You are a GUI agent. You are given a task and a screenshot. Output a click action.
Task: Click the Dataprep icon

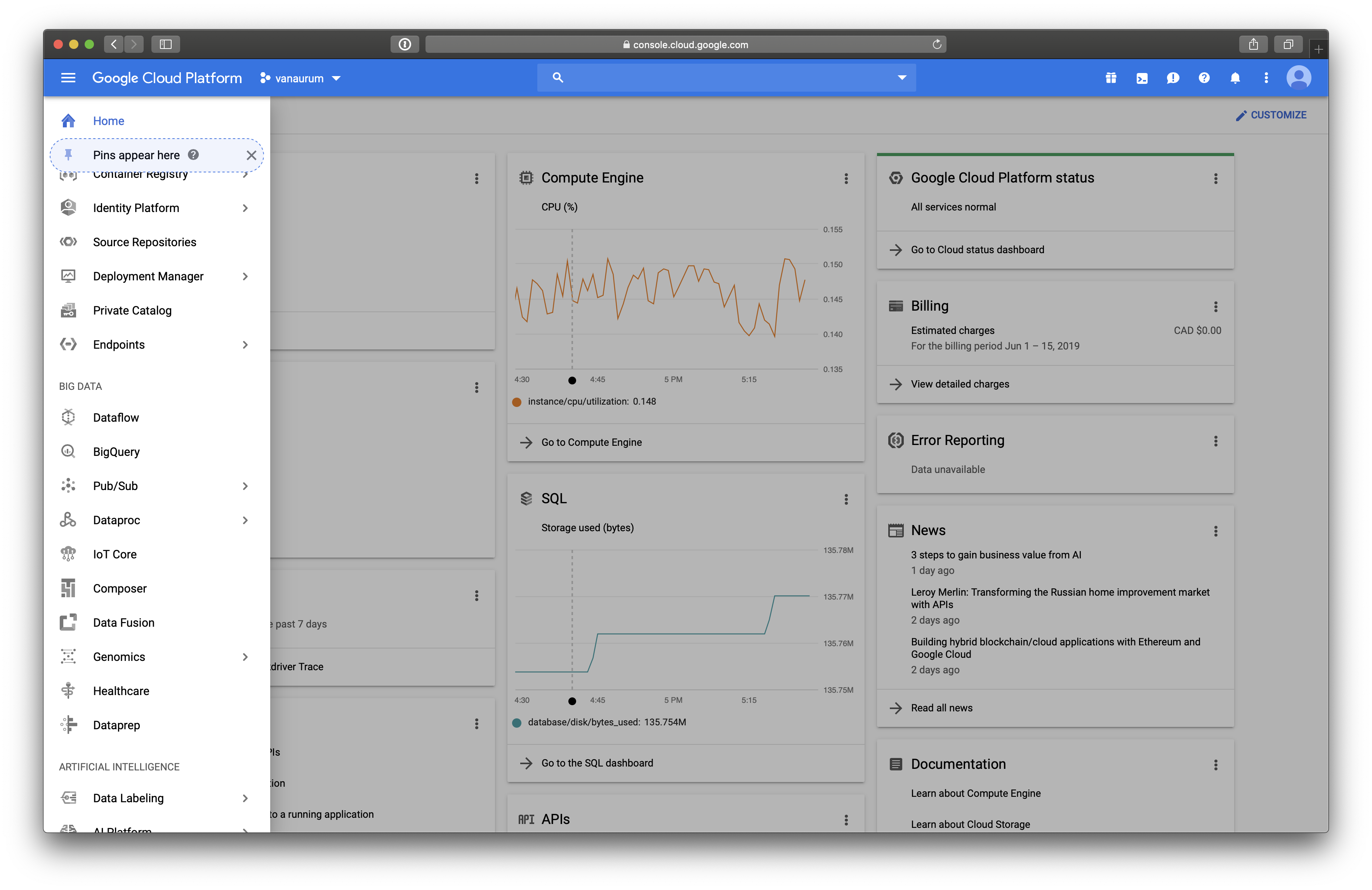tap(68, 725)
